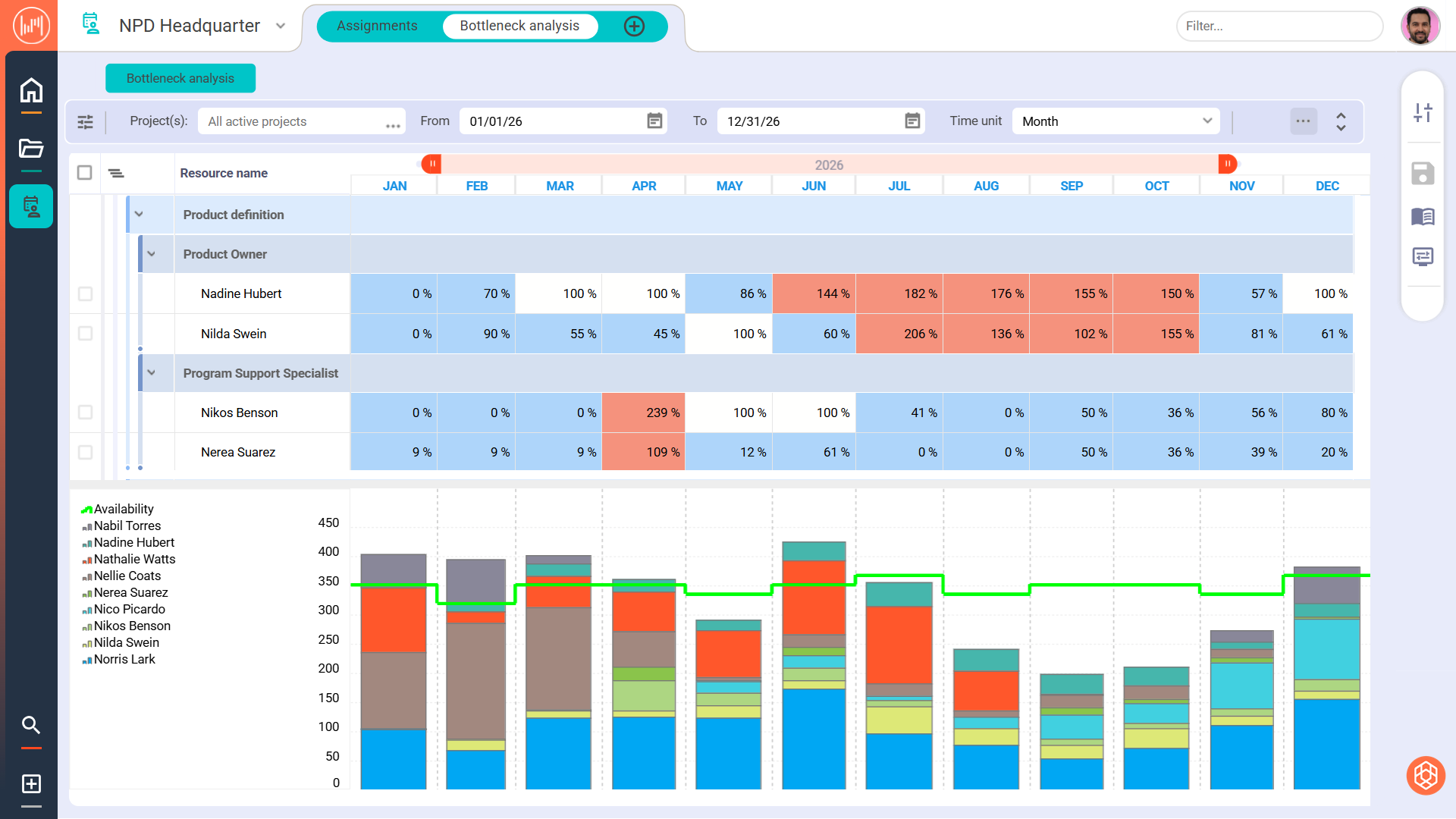The height and width of the screenshot is (819, 1456).
Task: Click the NPD Headquarter workspace icon
Action: pyautogui.click(x=91, y=24)
